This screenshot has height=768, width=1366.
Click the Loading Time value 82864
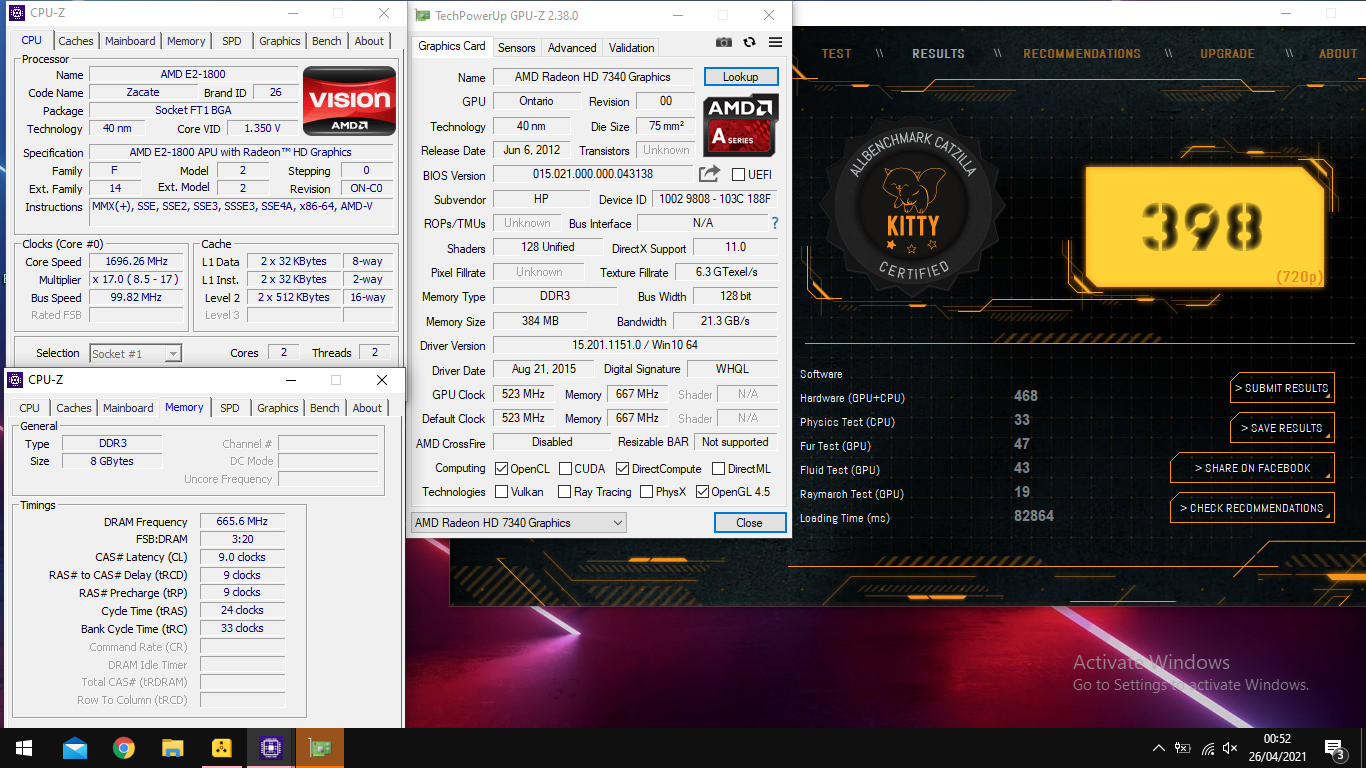[x=1034, y=517]
